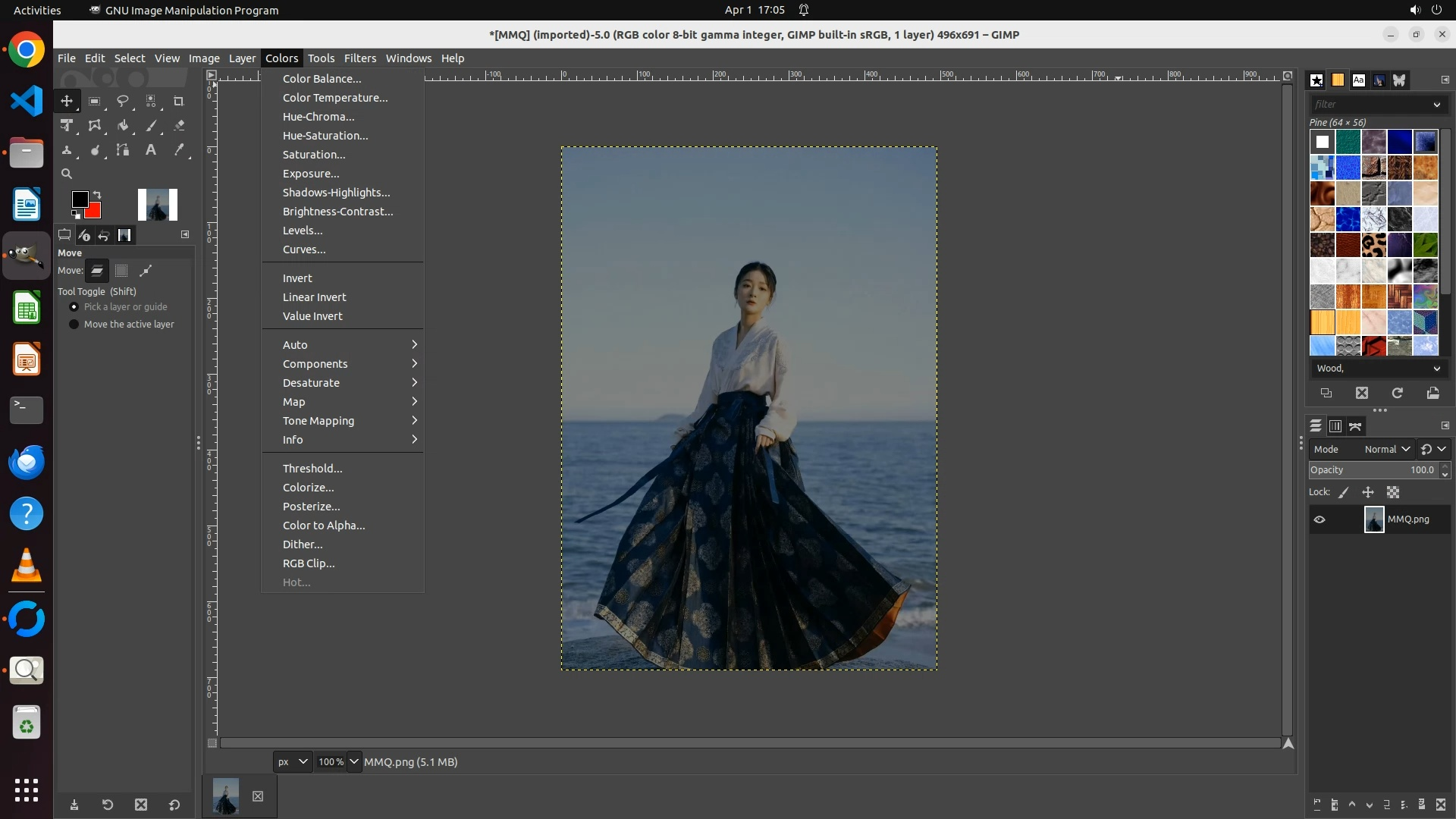The height and width of the screenshot is (819, 1456).
Task: Click the Curves... menu entry
Action: [304, 249]
